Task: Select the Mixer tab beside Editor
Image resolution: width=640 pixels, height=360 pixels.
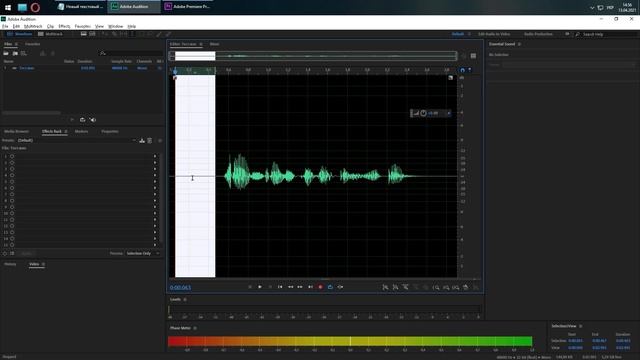Action: coord(214,44)
